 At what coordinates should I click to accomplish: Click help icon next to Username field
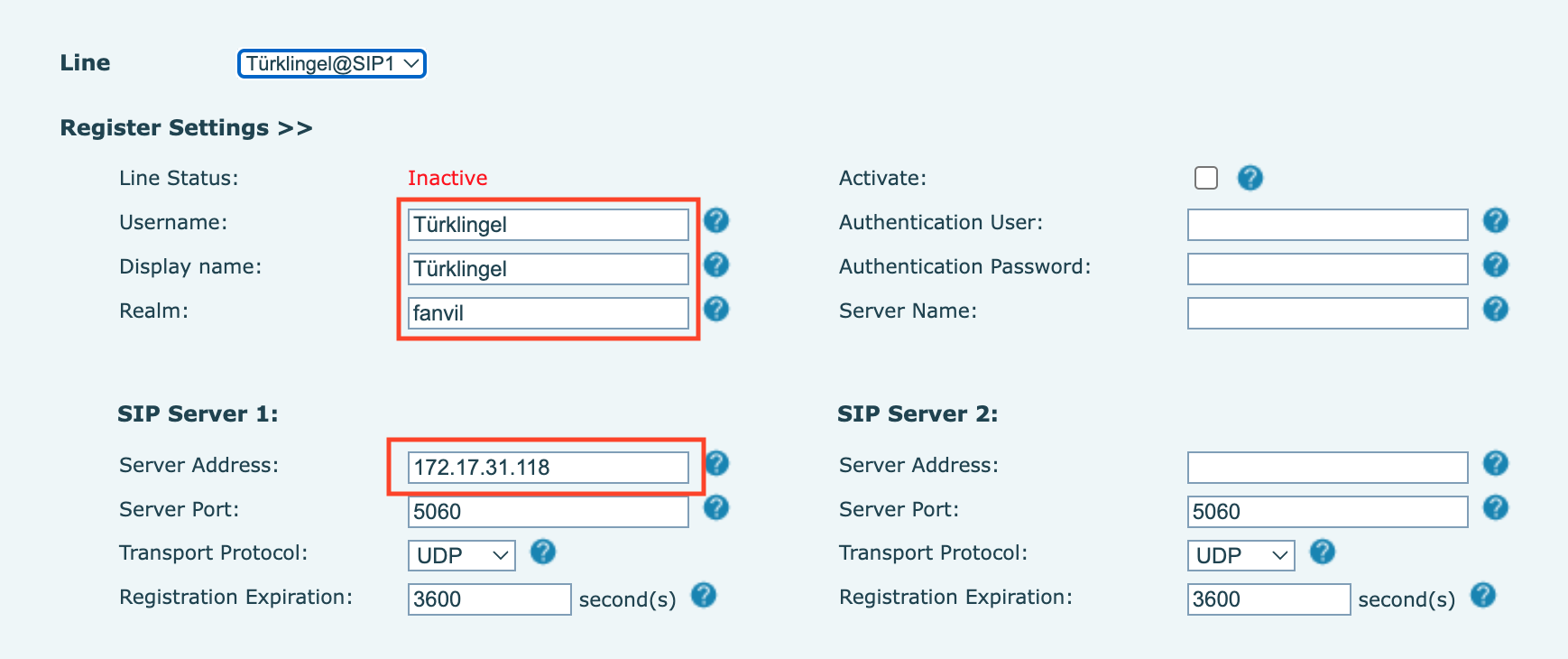(716, 221)
